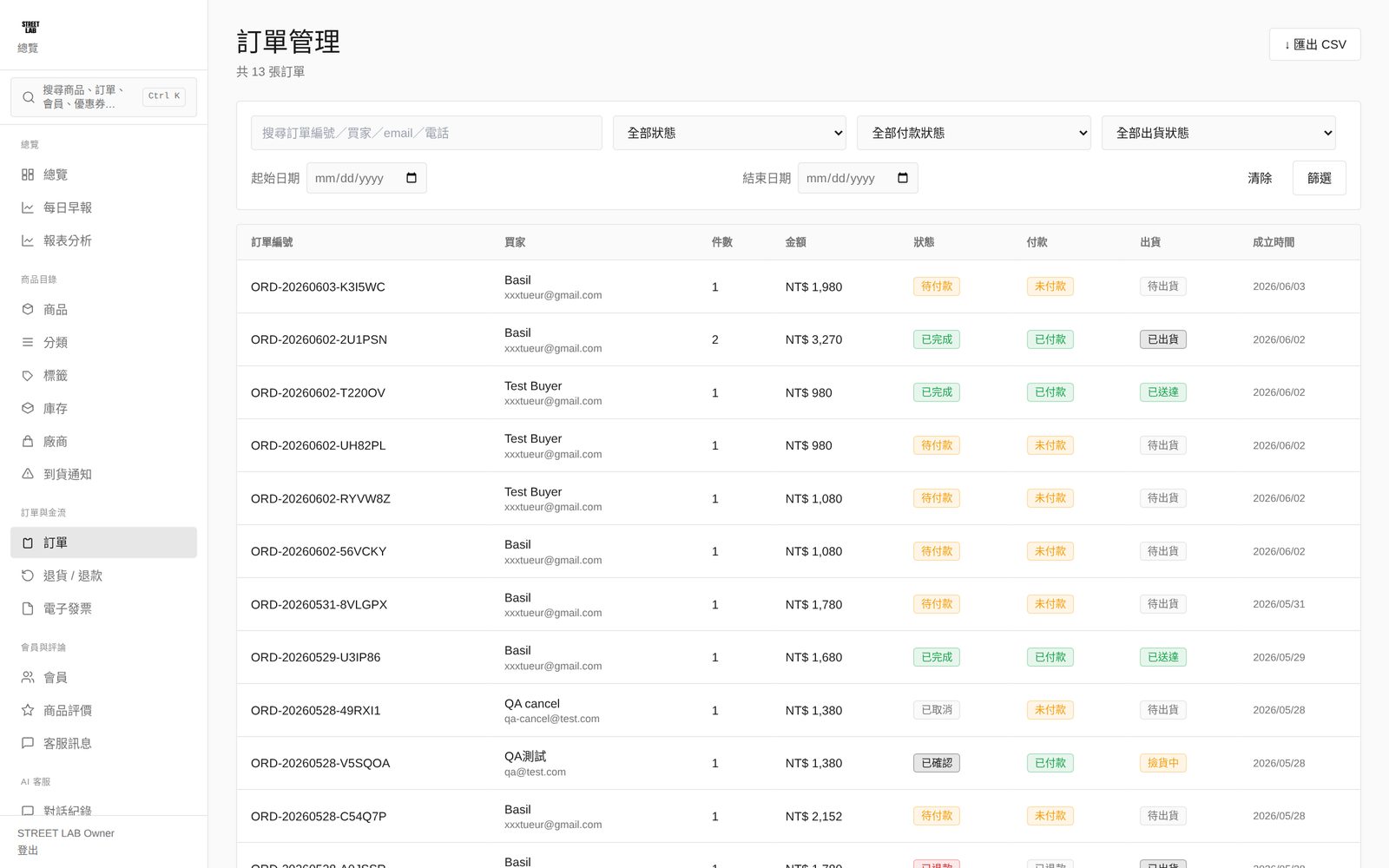
Task: Click the 起始日期 date field
Action: 366,178
